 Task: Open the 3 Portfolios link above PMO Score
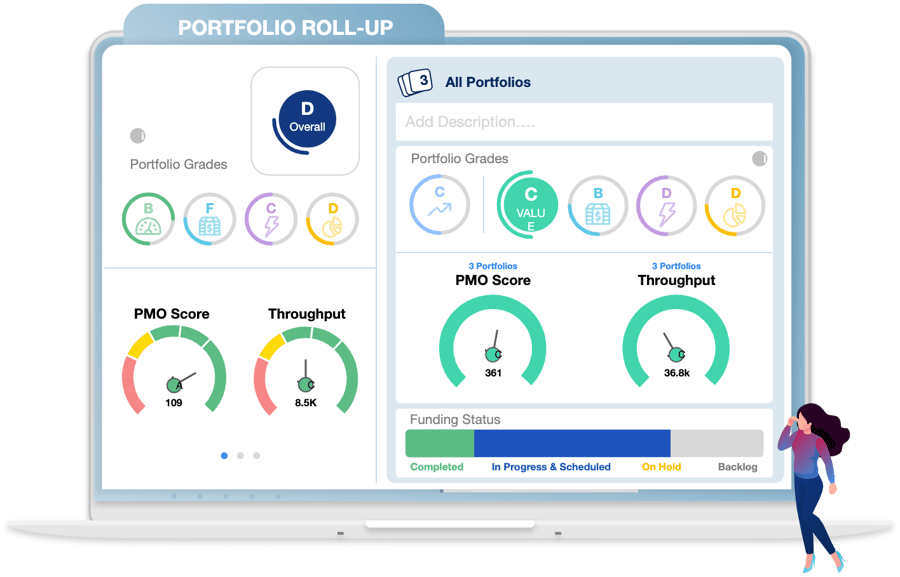492,266
